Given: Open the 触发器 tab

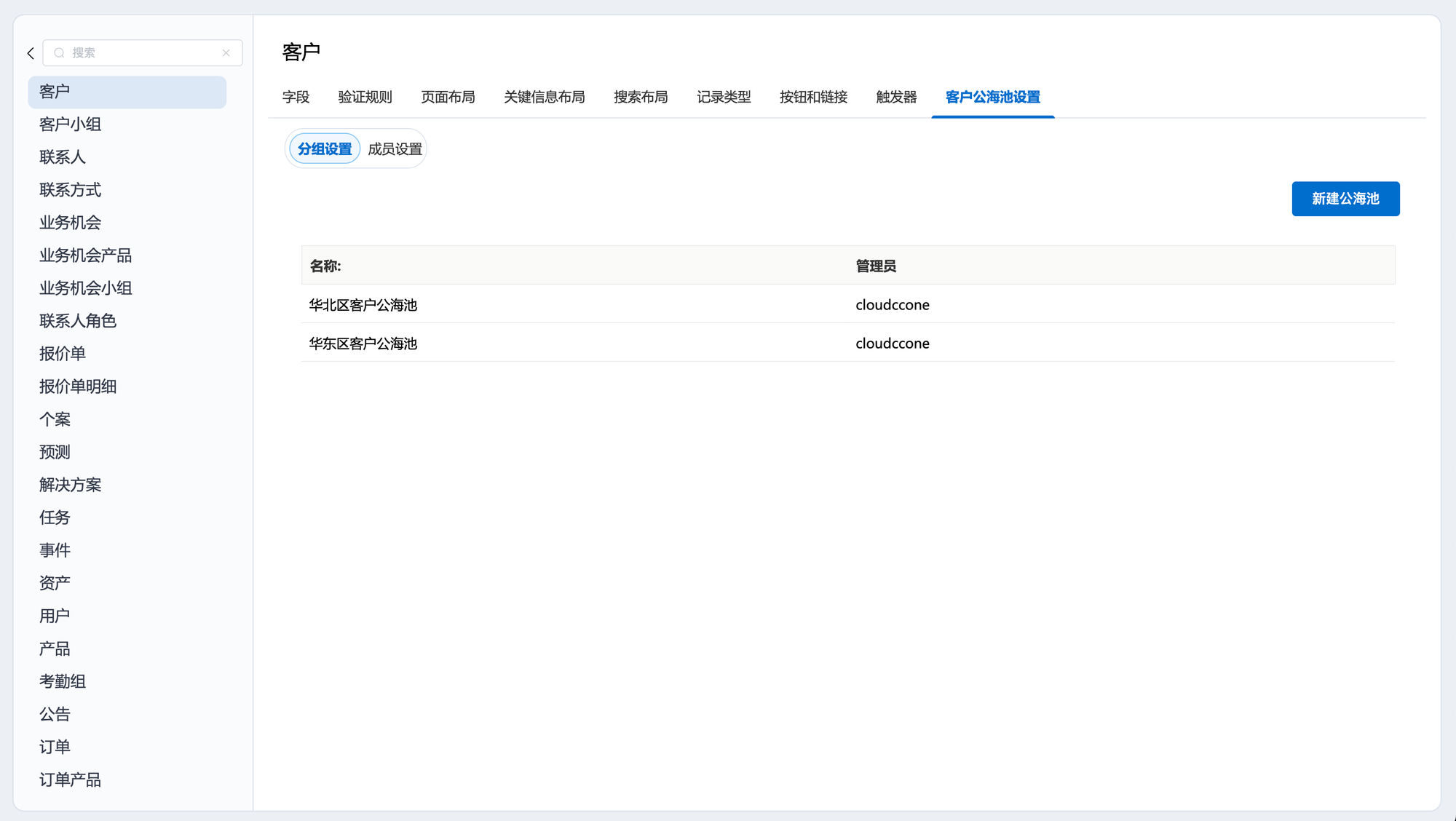Looking at the screenshot, I should pos(896,97).
